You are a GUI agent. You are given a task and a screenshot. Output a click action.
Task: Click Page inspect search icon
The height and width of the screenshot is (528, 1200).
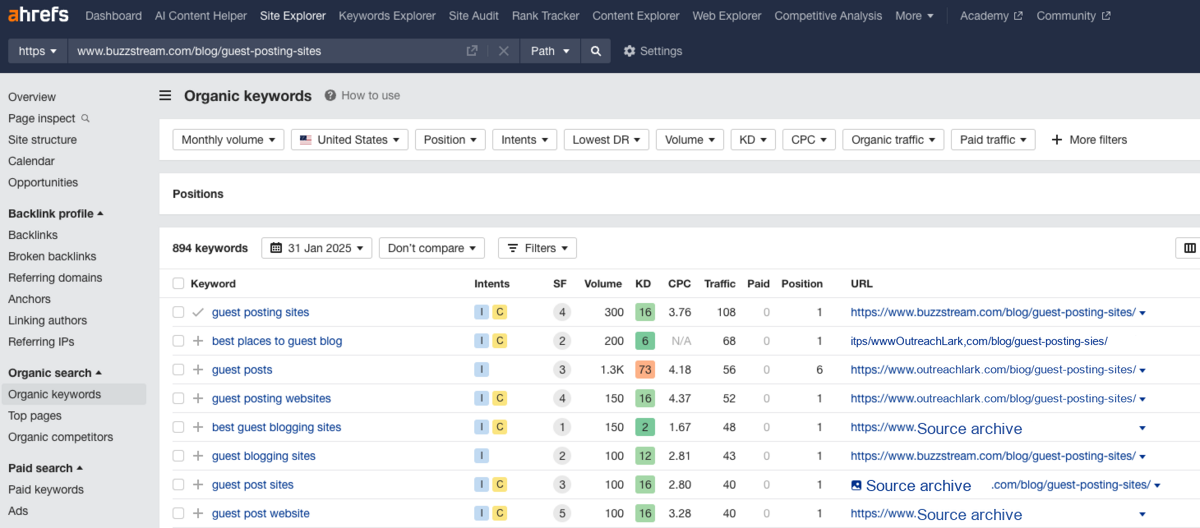(85, 118)
